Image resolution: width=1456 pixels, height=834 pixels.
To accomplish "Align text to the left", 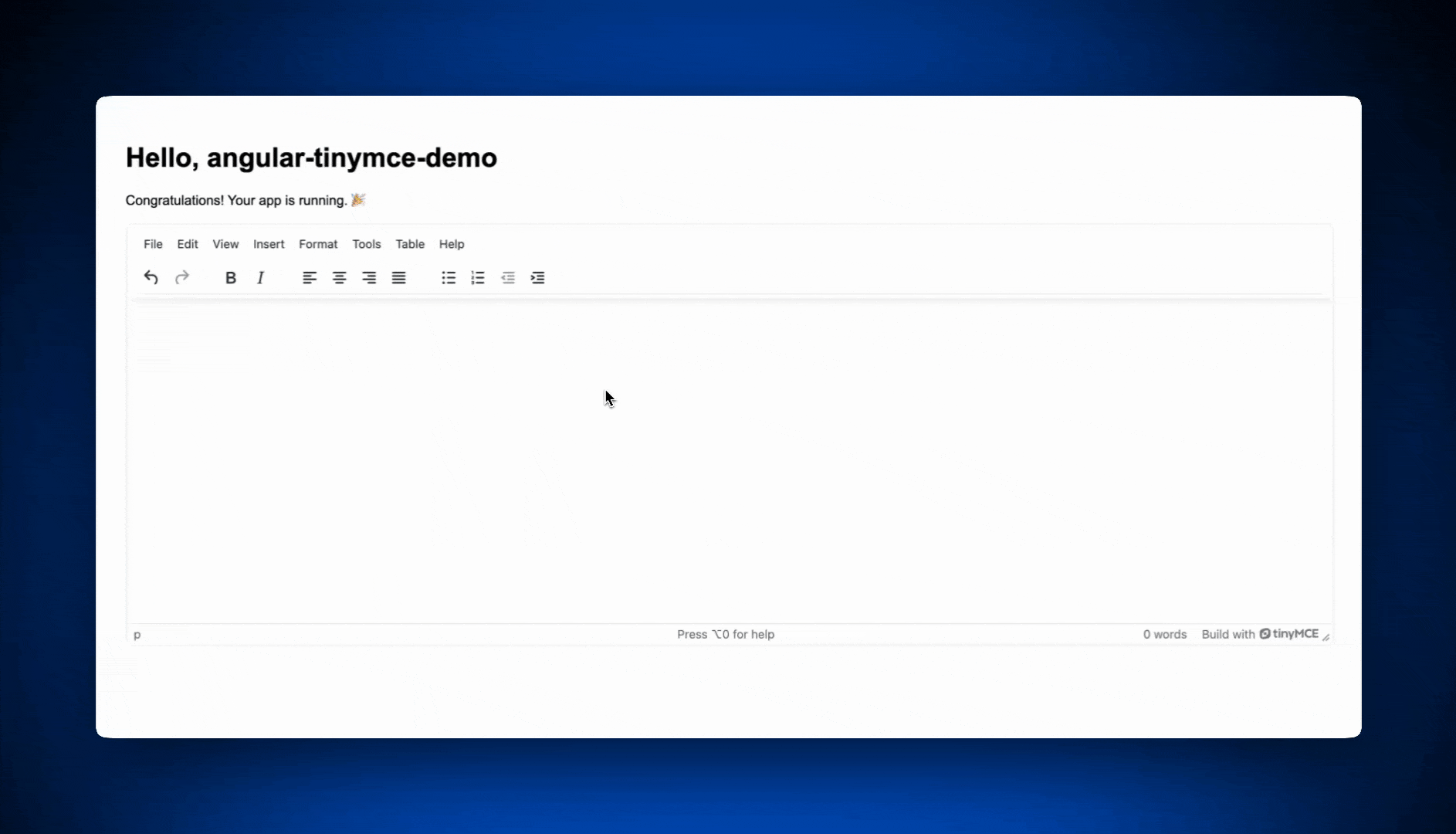I will click(x=310, y=277).
